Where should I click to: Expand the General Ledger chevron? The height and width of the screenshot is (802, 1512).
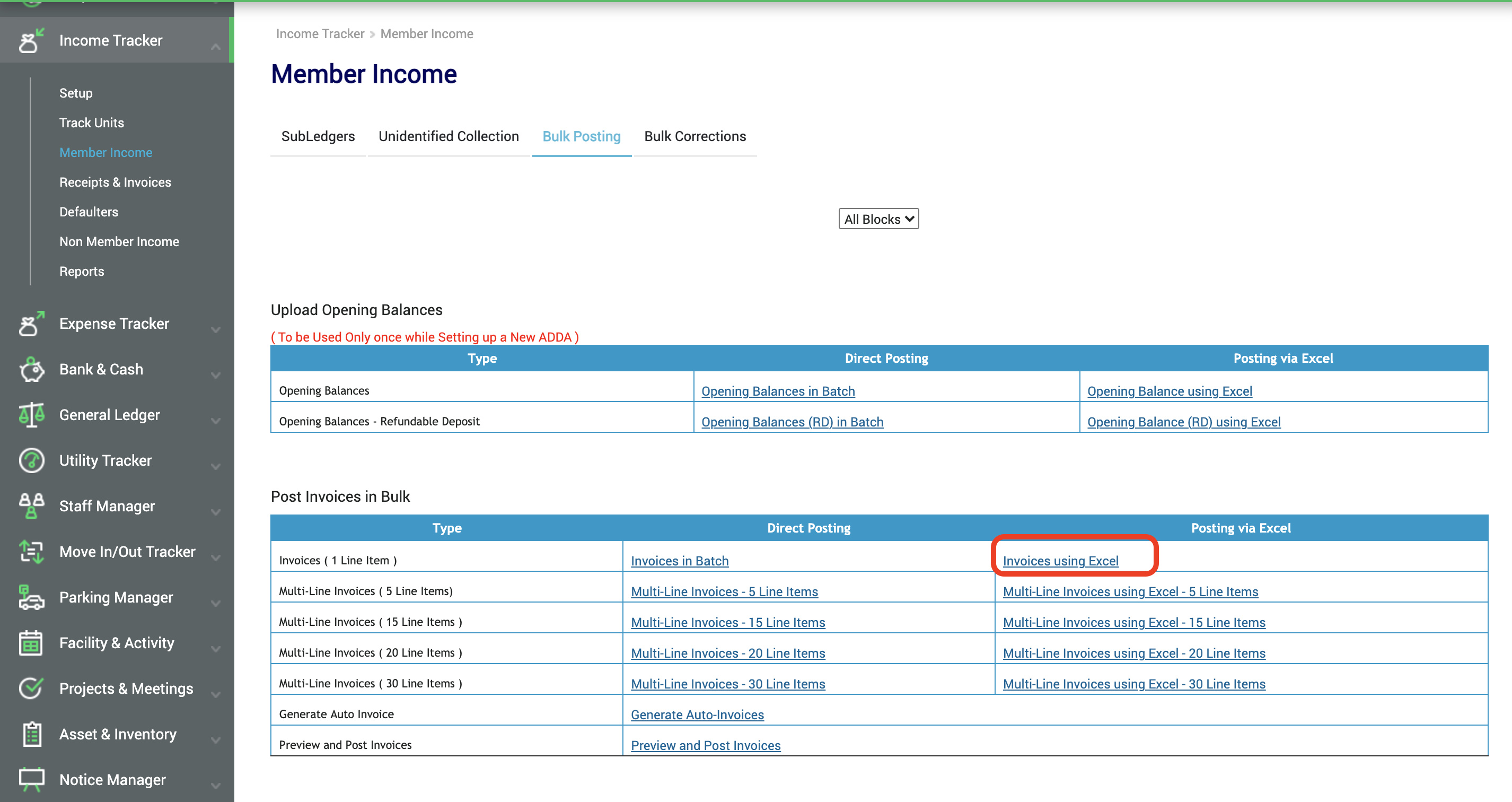pyautogui.click(x=215, y=421)
